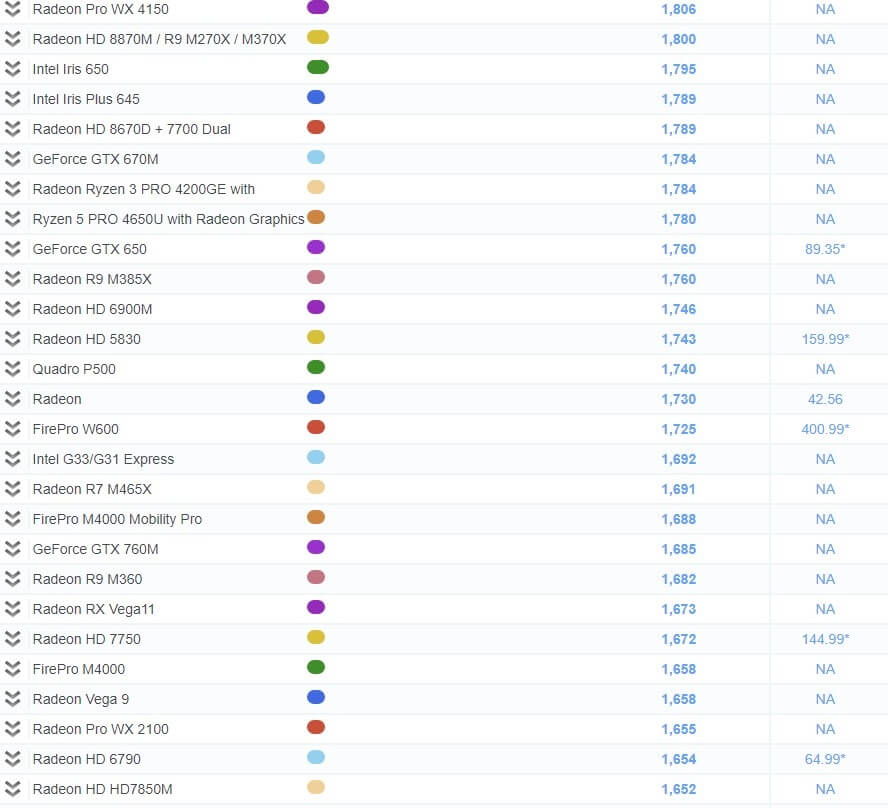Screen dimensions: 888x808
Task: Expand the Radeon Vega 9 row chevron
Action: click(12, 699)
